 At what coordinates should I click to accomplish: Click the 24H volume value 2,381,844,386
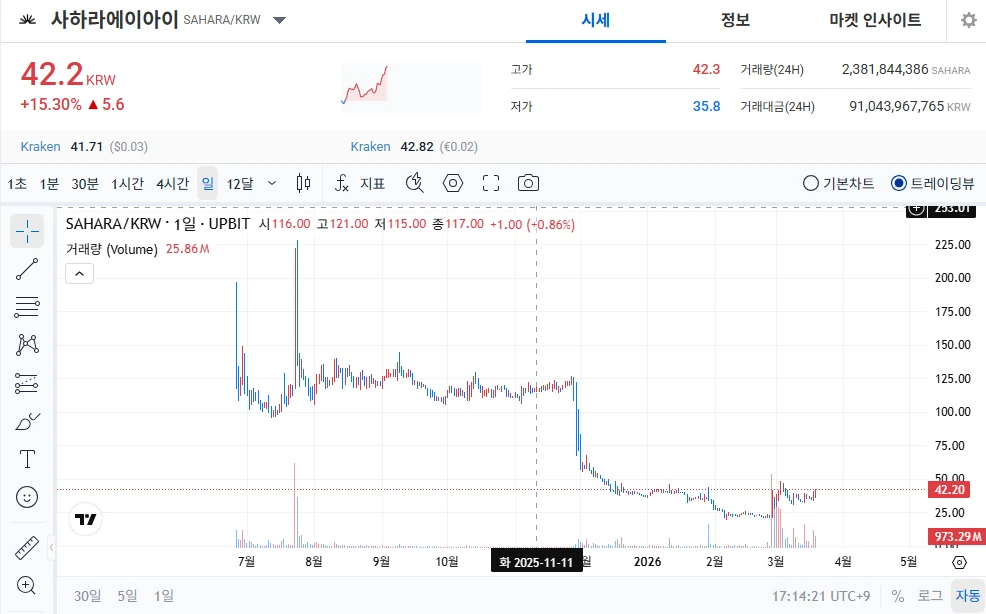885,69
